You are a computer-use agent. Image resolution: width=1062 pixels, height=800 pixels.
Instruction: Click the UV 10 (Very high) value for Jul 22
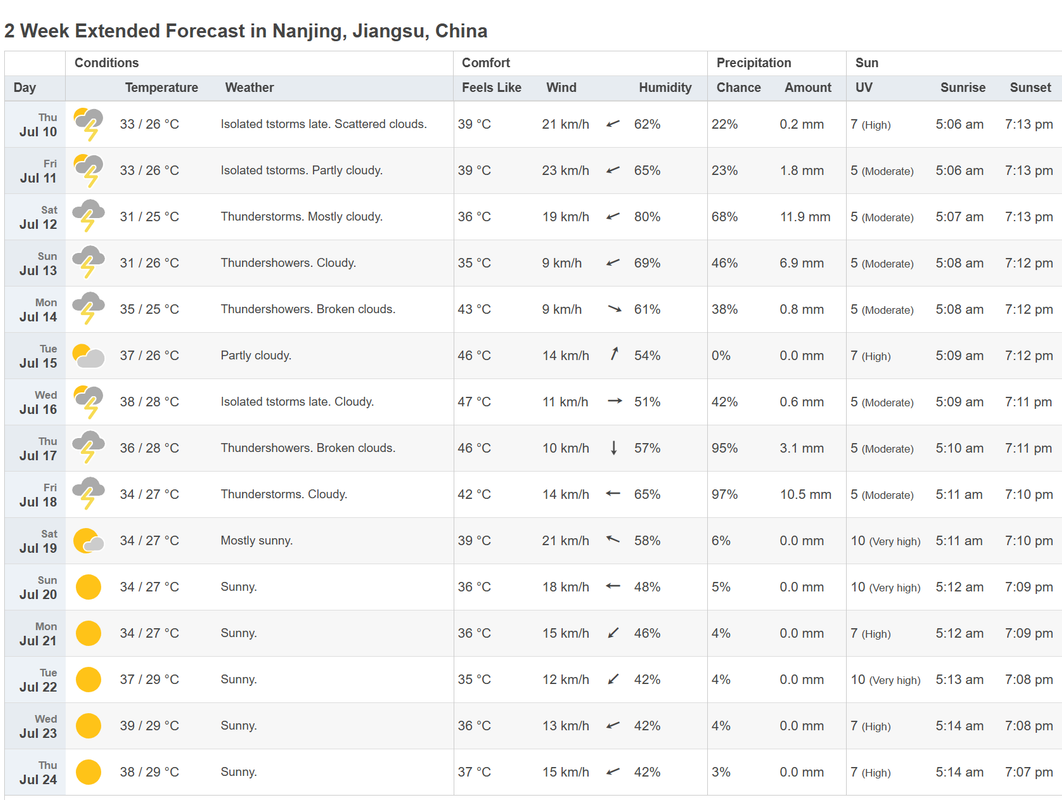coord(885,680)
